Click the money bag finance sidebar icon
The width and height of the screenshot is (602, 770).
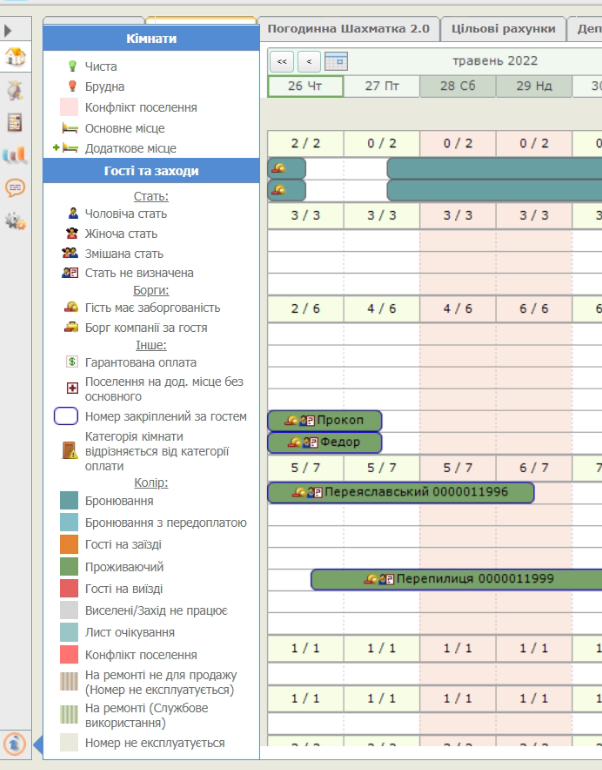click(15, 90)
